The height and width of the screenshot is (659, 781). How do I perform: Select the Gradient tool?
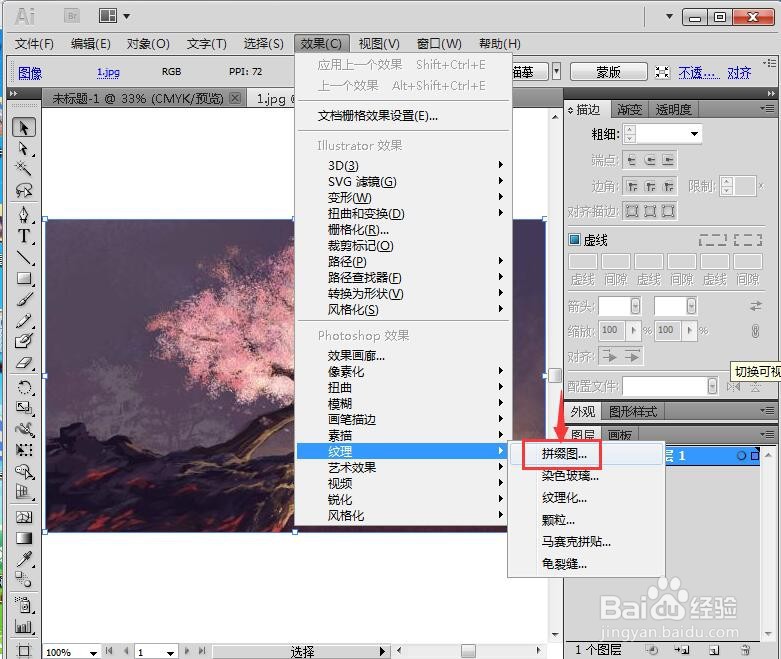[x=23, y=538]
